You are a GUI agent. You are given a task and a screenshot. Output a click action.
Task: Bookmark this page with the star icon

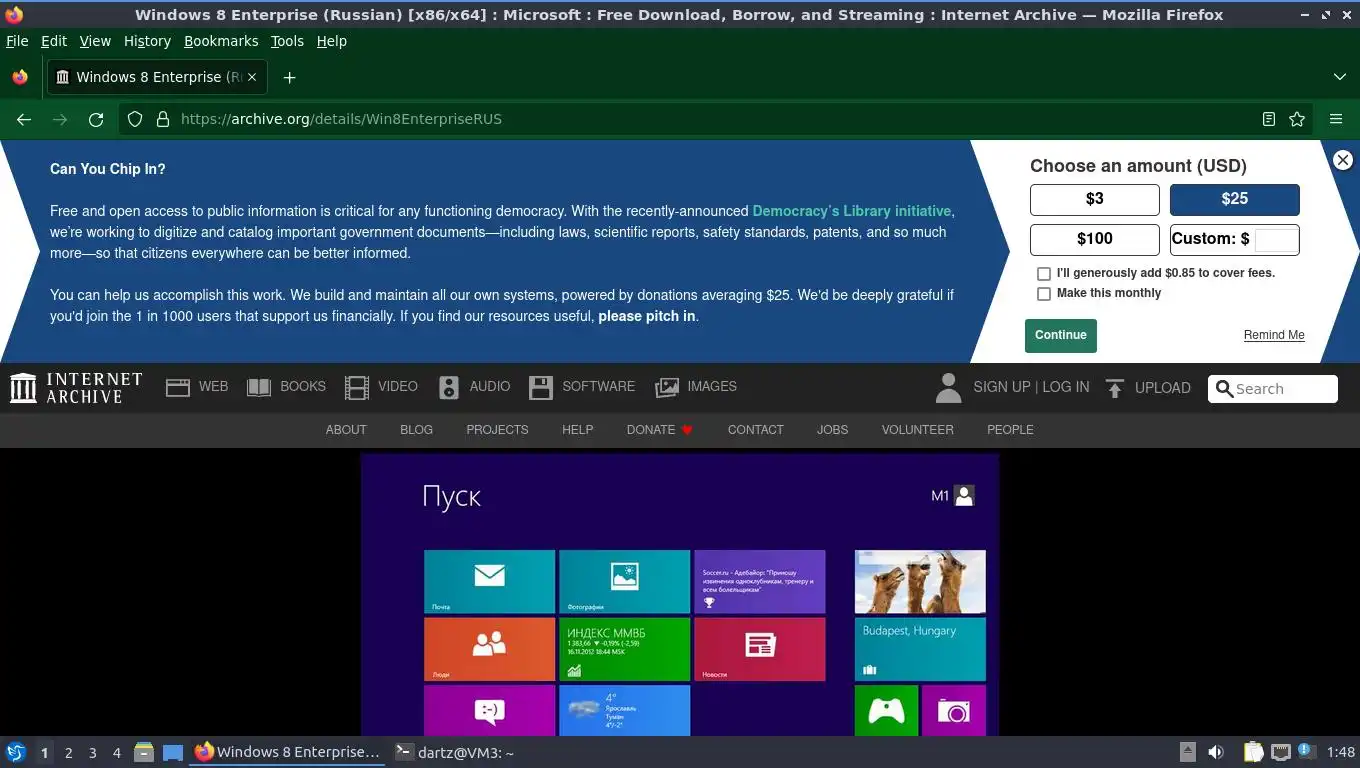point(1297,119)
